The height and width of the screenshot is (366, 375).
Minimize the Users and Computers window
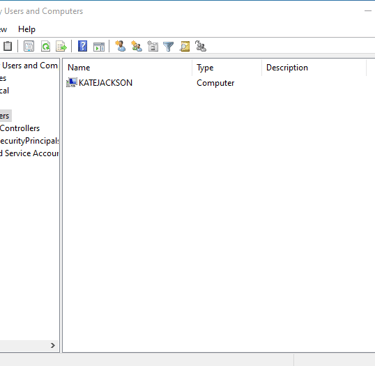(x=368, y=11)
